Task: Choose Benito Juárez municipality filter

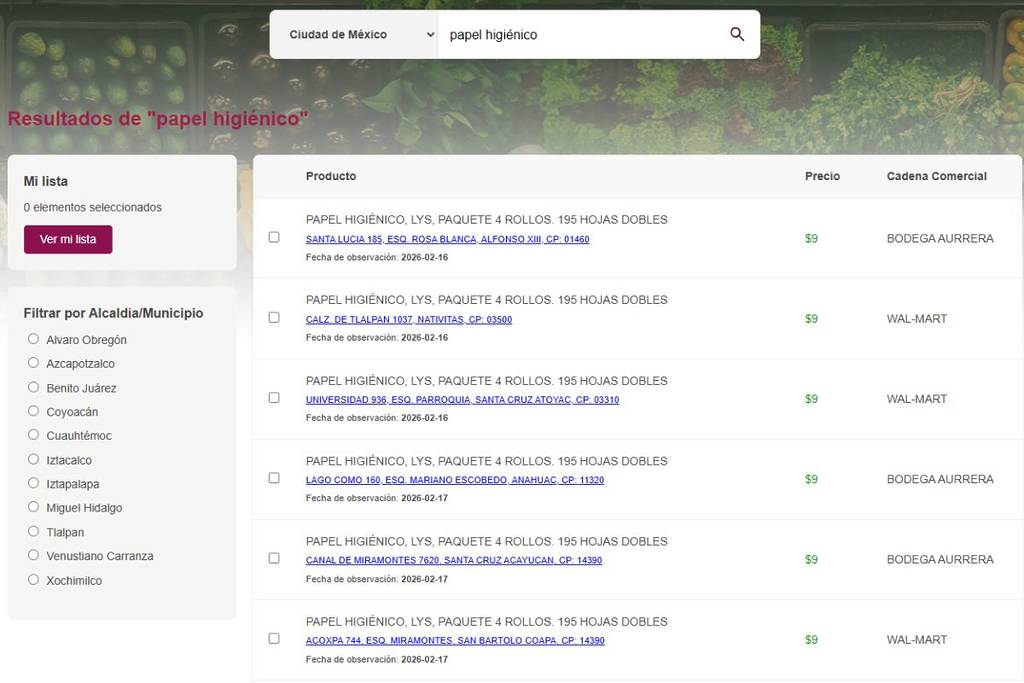Action: coord(34,387)
